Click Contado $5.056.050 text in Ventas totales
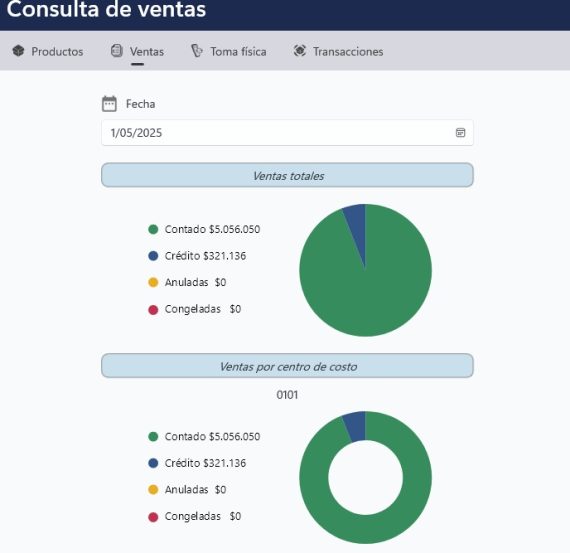 tap(212, 229)
